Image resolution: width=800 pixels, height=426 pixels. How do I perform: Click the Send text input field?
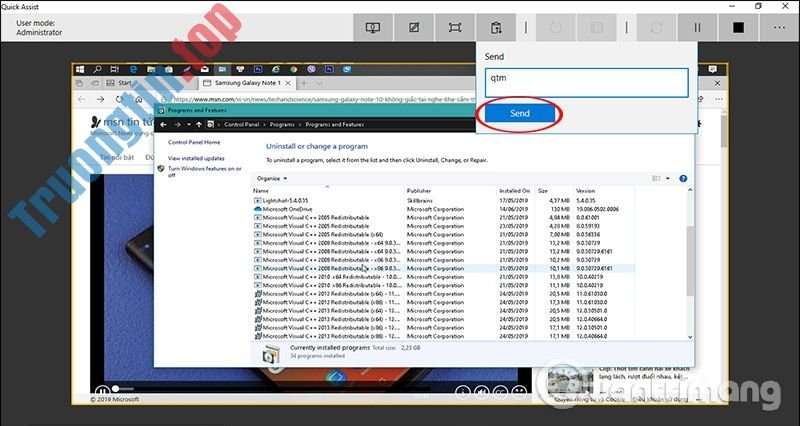pos(587,82)
